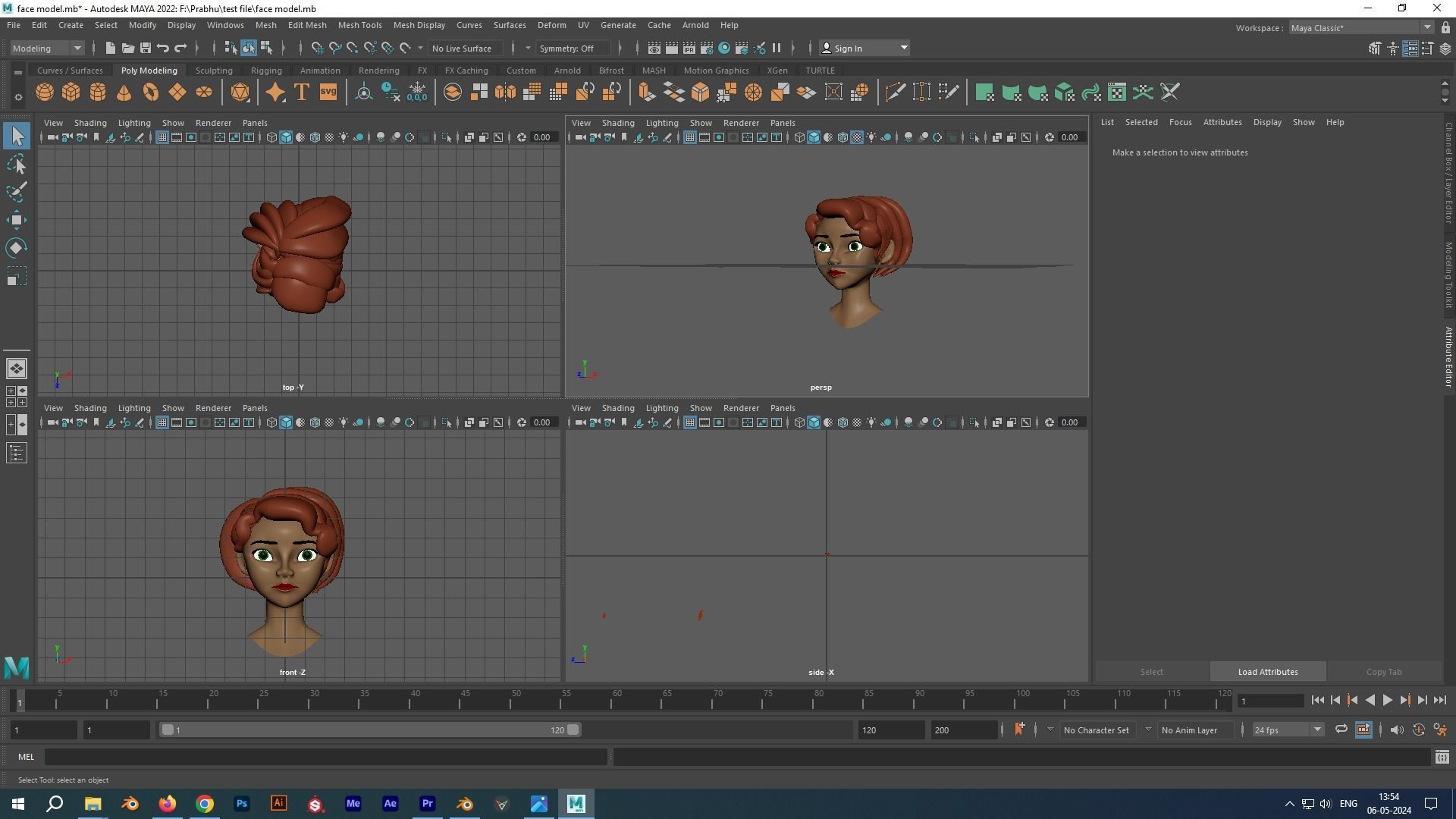Toggle smooth shade all in persp panel
1456x819 pixels.
(814, 137)
